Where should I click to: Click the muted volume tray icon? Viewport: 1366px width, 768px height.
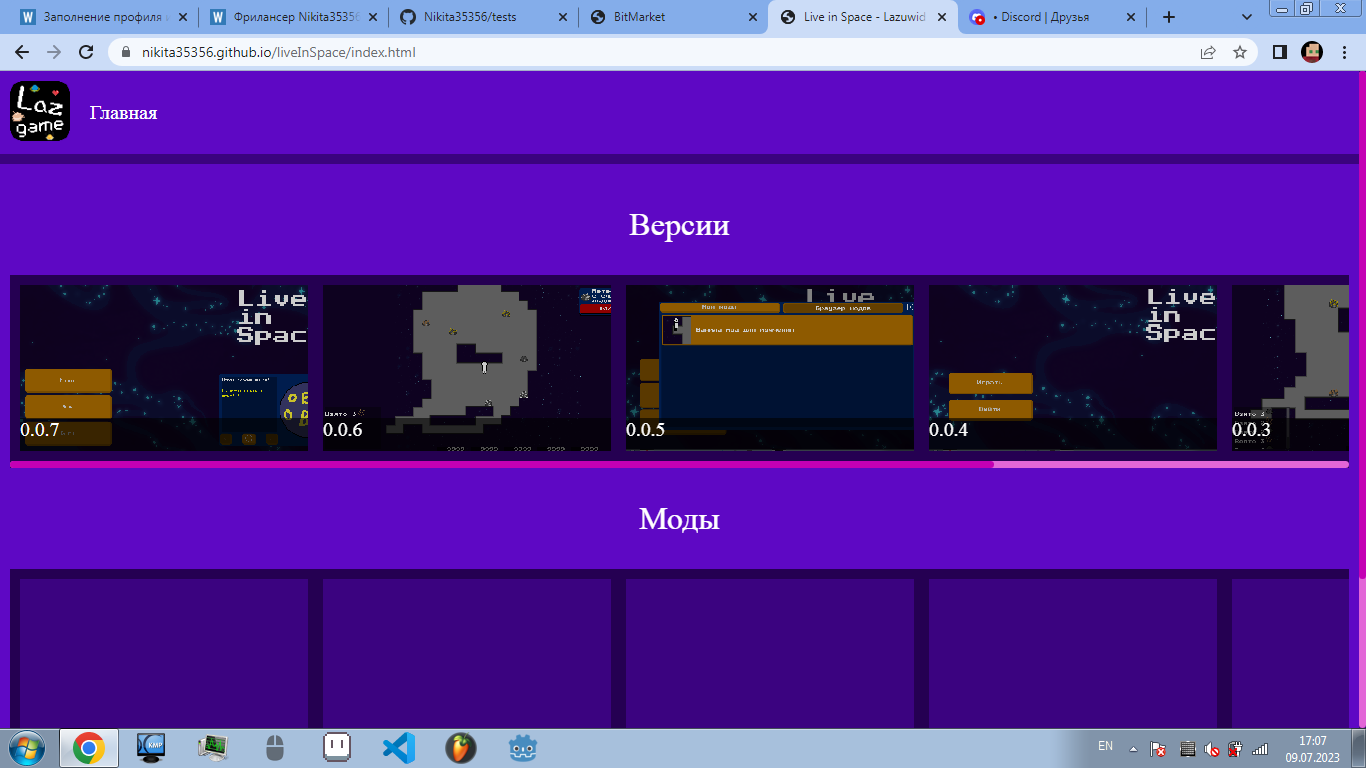click(1211, 748)
